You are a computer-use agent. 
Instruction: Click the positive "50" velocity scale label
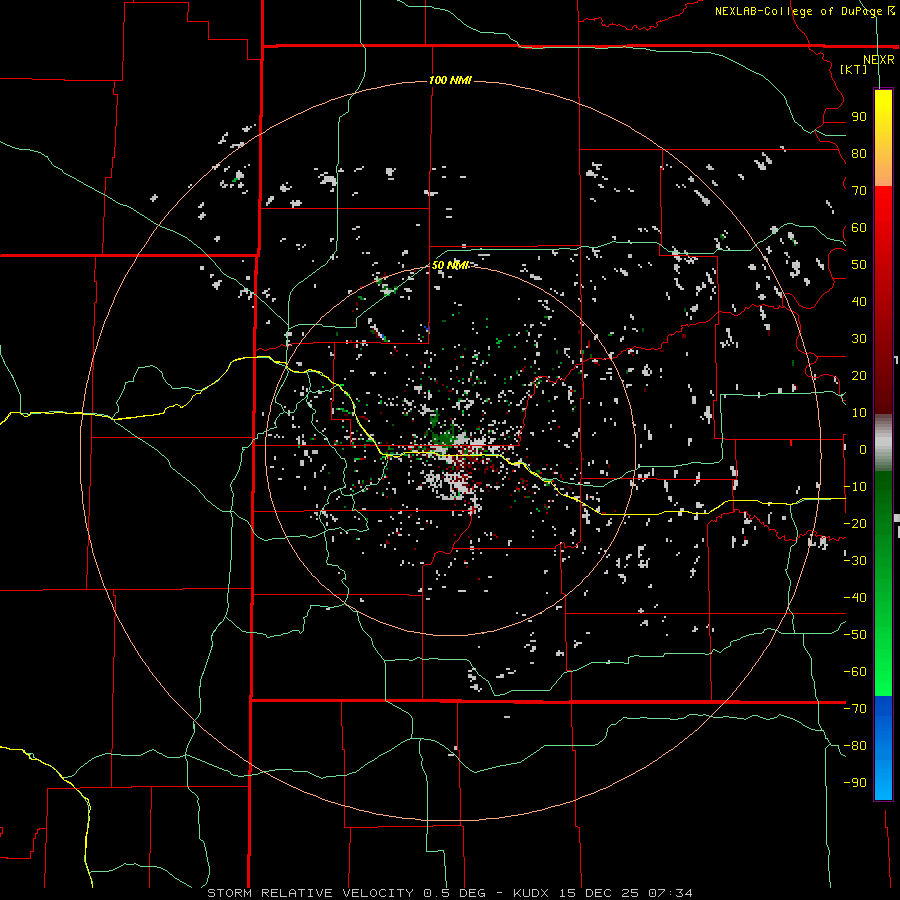859,265
